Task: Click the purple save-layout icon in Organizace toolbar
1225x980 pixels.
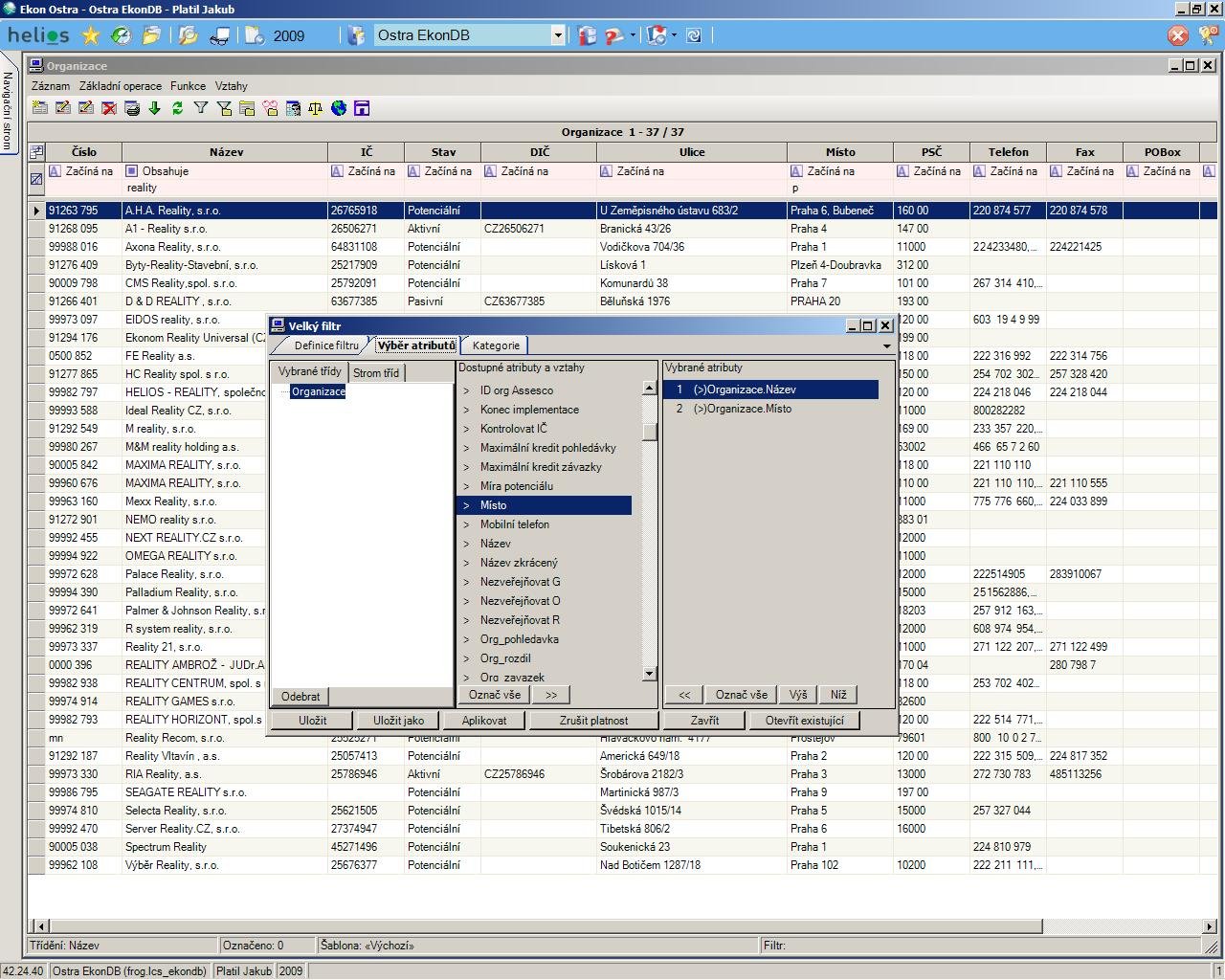Action: [362, 108]
